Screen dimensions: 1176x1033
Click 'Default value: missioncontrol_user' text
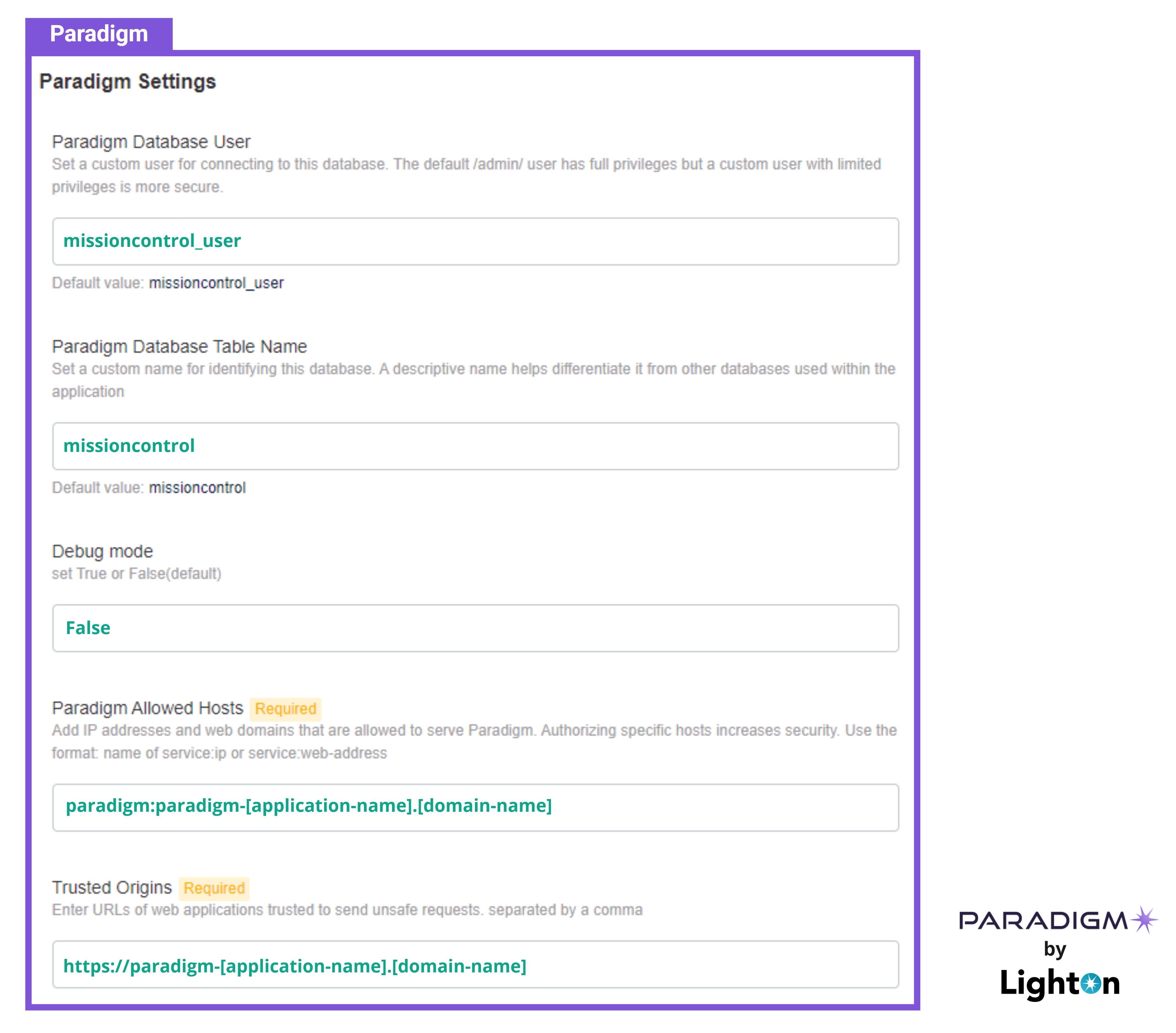(168, 283)
